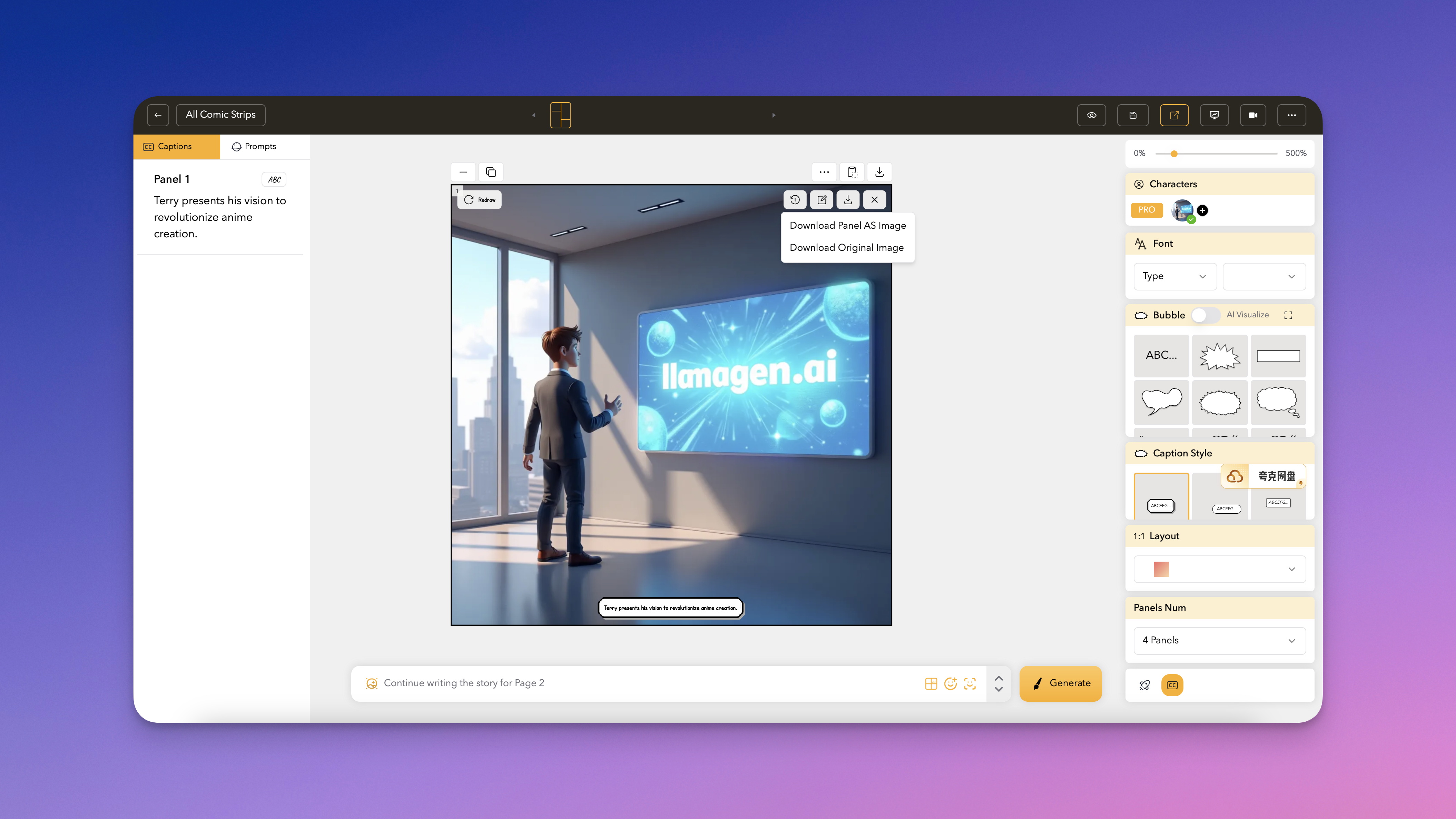Click the Generate button
Screen dimensions: 1456x819
(1060, 683)
